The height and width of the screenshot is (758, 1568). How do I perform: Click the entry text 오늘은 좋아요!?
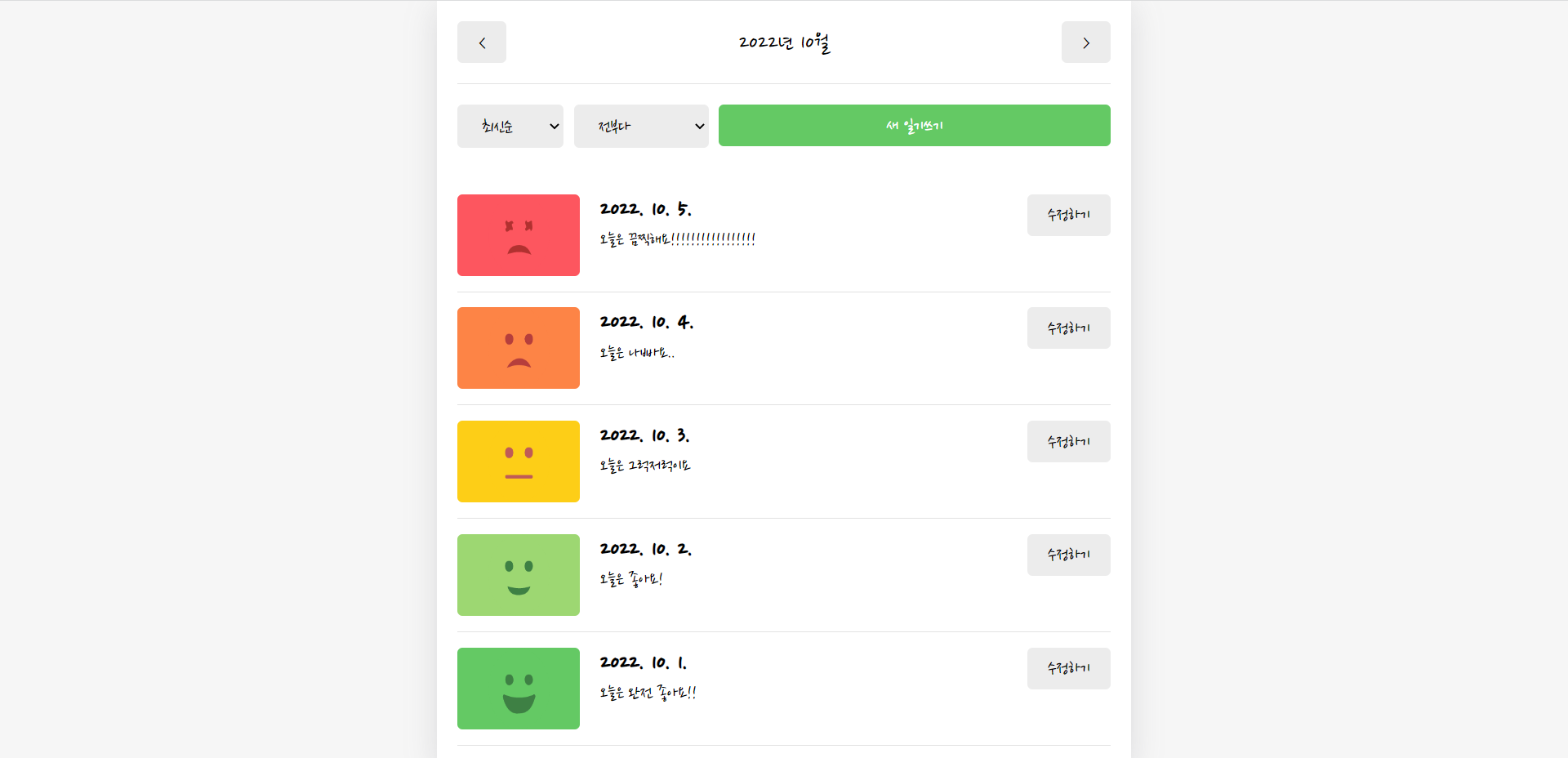630,580
